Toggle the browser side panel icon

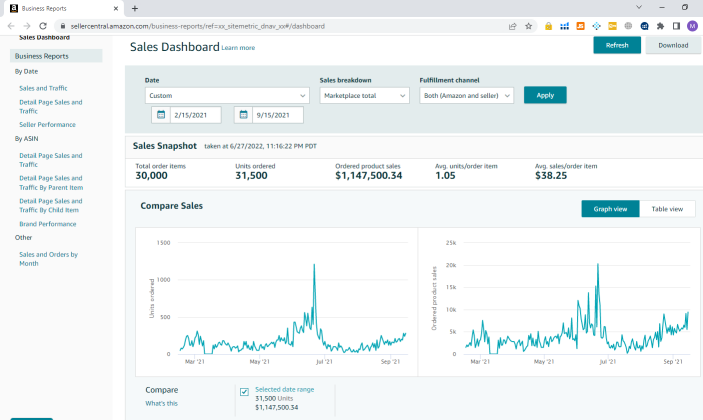[677, 26]
